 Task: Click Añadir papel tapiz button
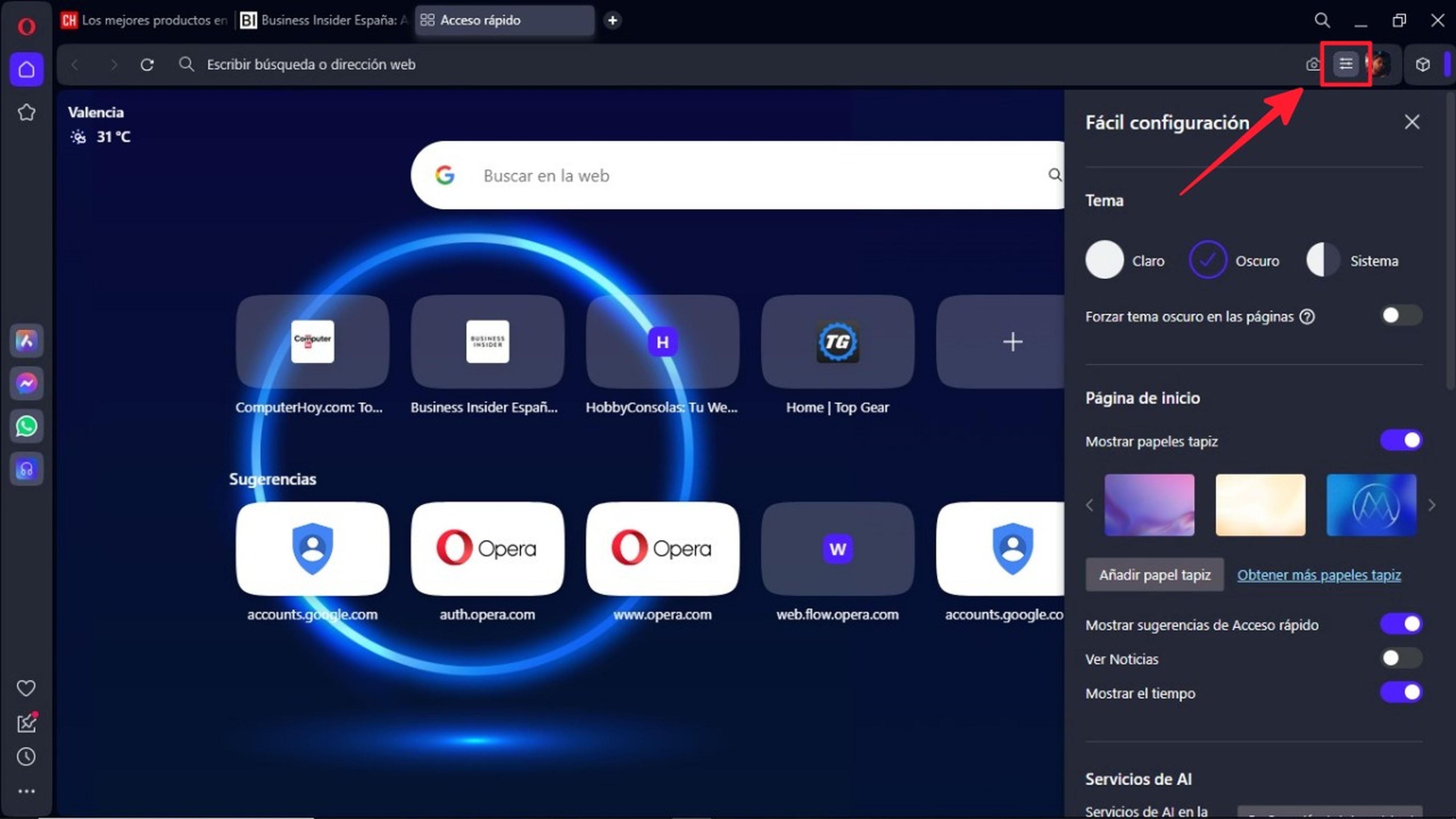click(1154, 574)
